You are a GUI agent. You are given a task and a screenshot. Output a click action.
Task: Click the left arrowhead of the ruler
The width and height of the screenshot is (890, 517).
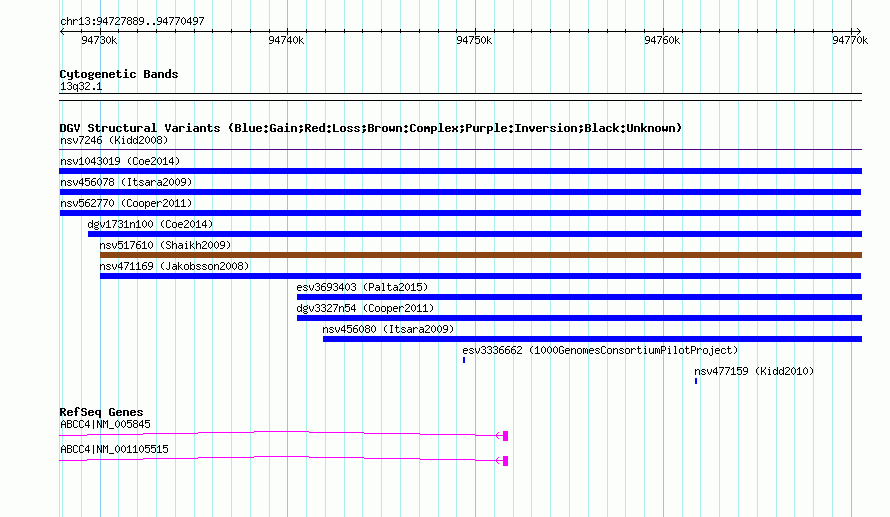point(62,32)
